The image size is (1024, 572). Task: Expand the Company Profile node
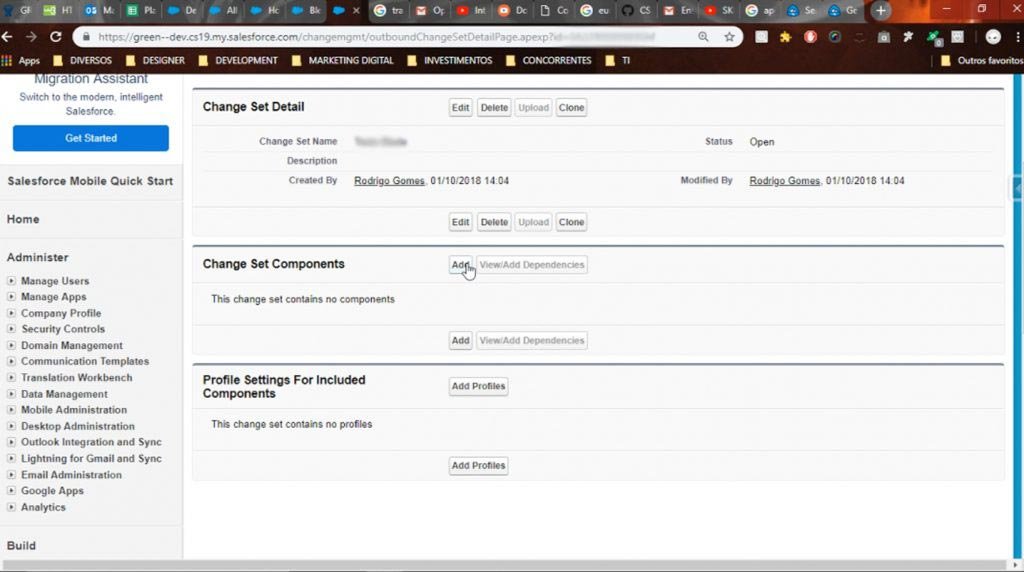[x=11, y=313]
